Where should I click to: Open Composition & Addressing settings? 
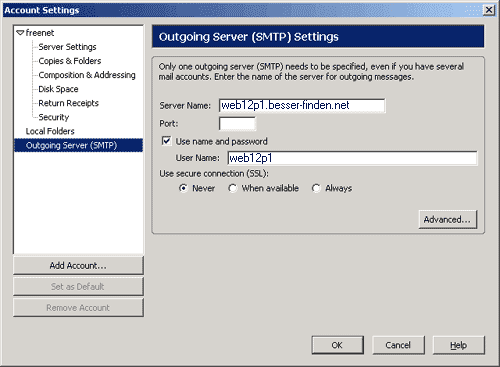[x=87, y=75]
